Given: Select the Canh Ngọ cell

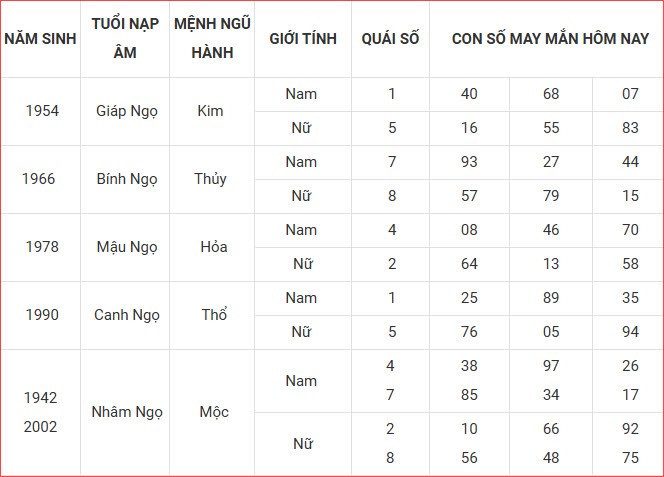Looking at the screenshot, I should [126, 315].
